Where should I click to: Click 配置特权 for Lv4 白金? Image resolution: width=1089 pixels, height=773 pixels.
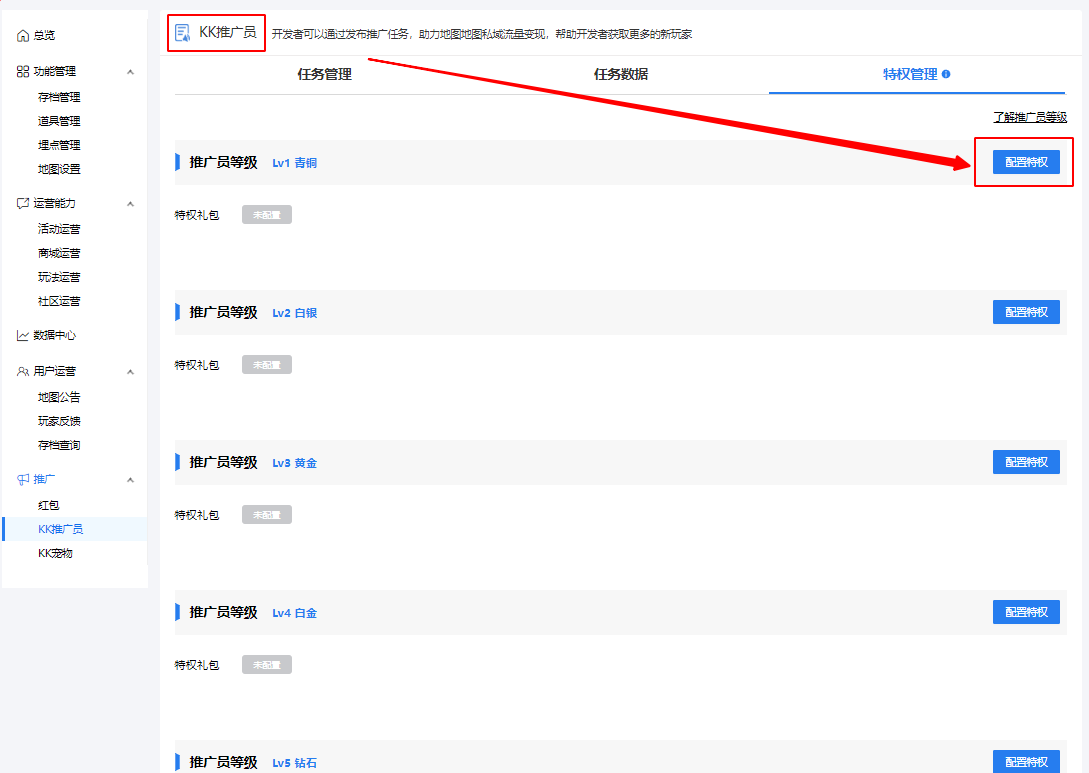[x=1026, y=612]
